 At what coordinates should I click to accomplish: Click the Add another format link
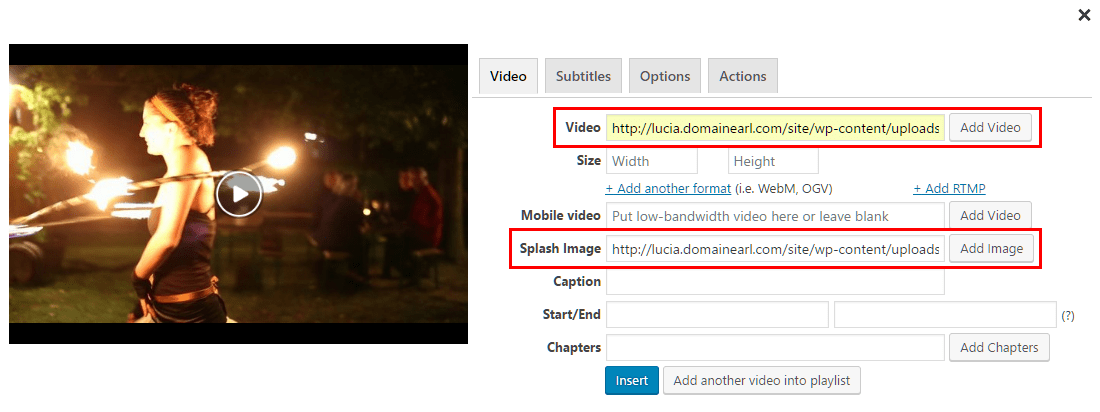669,189
